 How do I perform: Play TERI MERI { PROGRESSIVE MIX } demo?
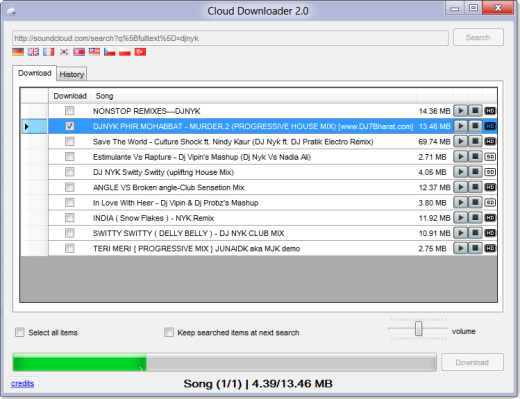(x=461, y=248)
